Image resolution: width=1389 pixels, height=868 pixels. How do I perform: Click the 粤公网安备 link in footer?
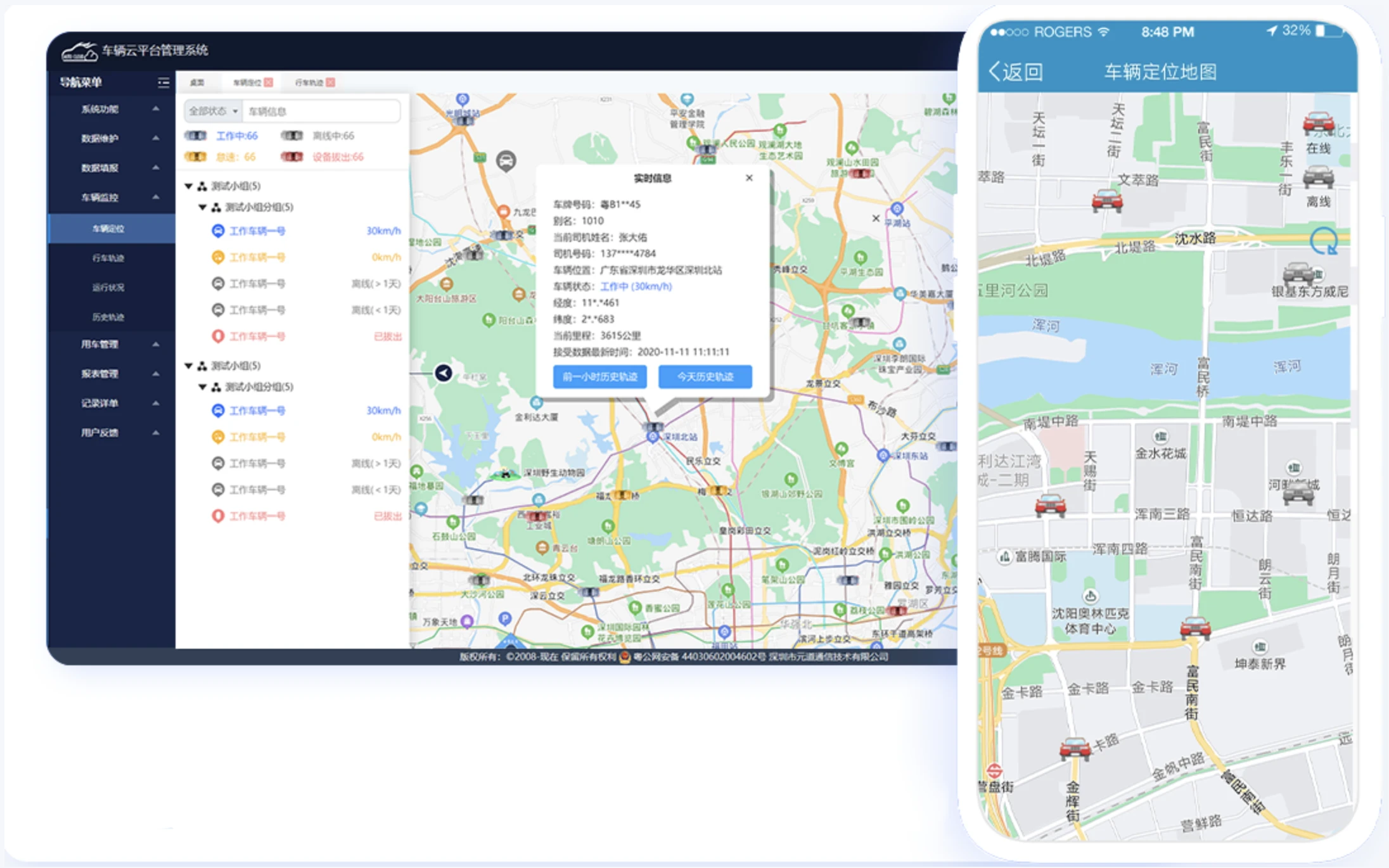coord(700,657)
